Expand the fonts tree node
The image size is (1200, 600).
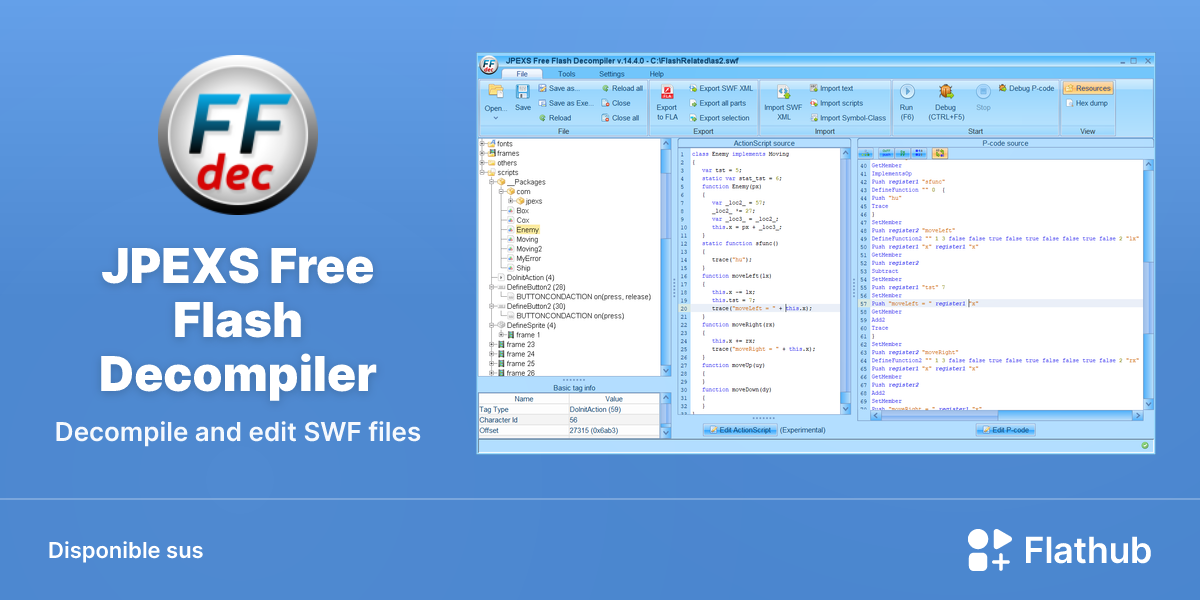click(483, 143)
